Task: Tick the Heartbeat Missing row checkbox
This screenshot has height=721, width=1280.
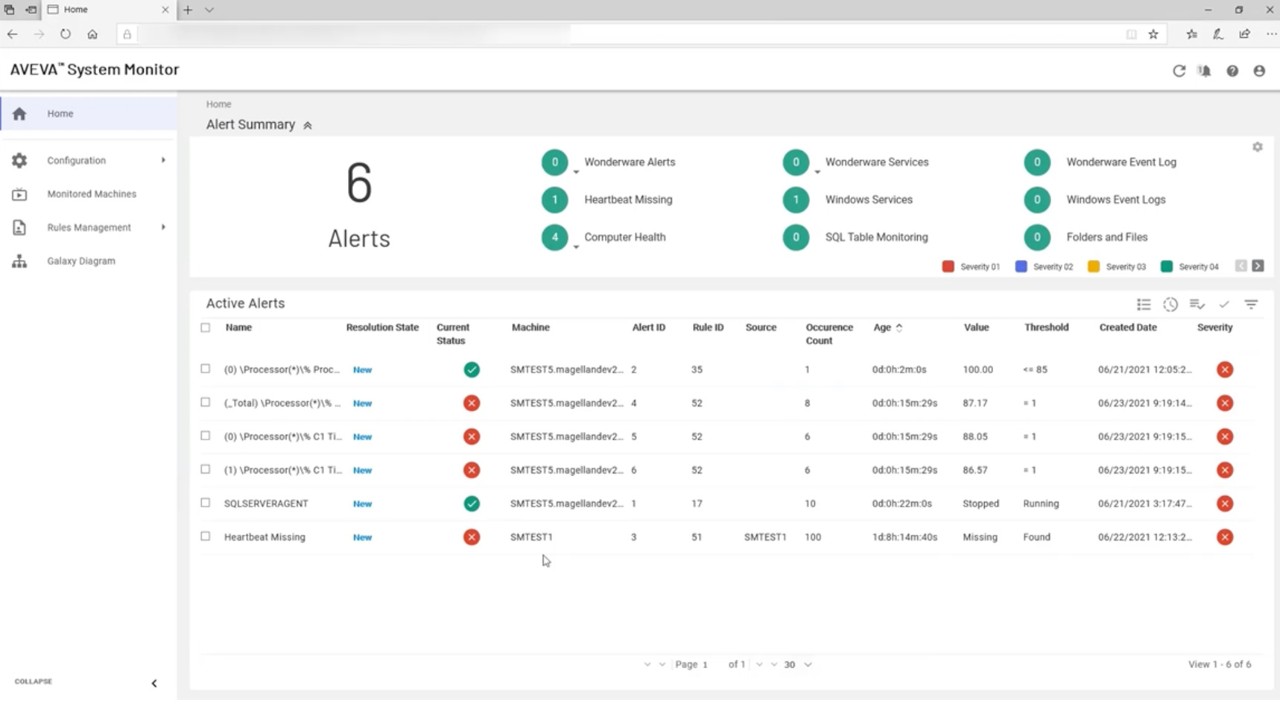Action: coord(206,536)
